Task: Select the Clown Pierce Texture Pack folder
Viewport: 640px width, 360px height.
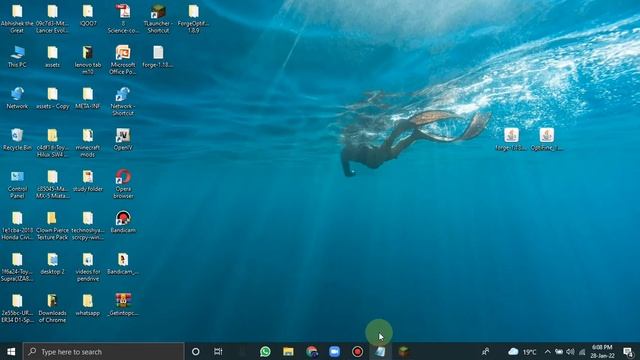Action: click(x=52, y=225)
